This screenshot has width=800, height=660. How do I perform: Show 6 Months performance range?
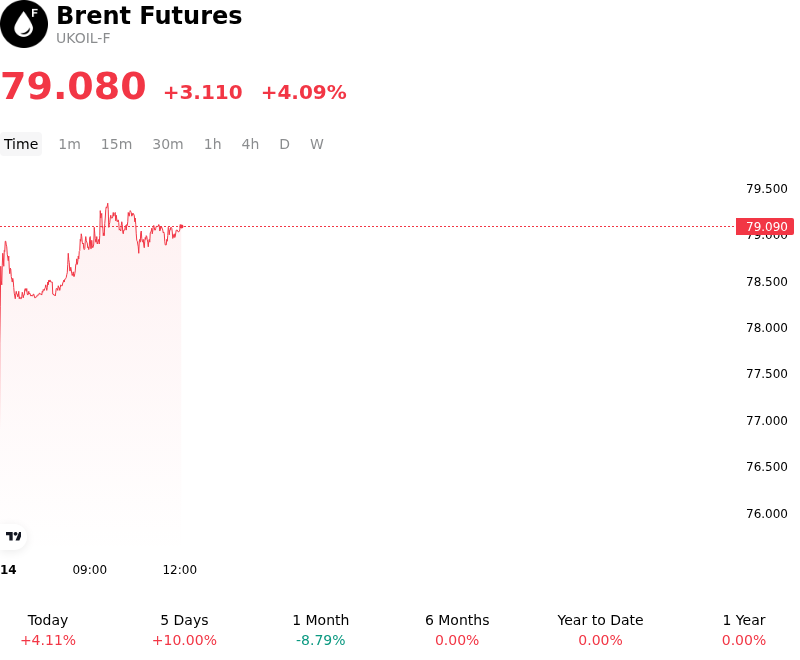tap(457, 630)
